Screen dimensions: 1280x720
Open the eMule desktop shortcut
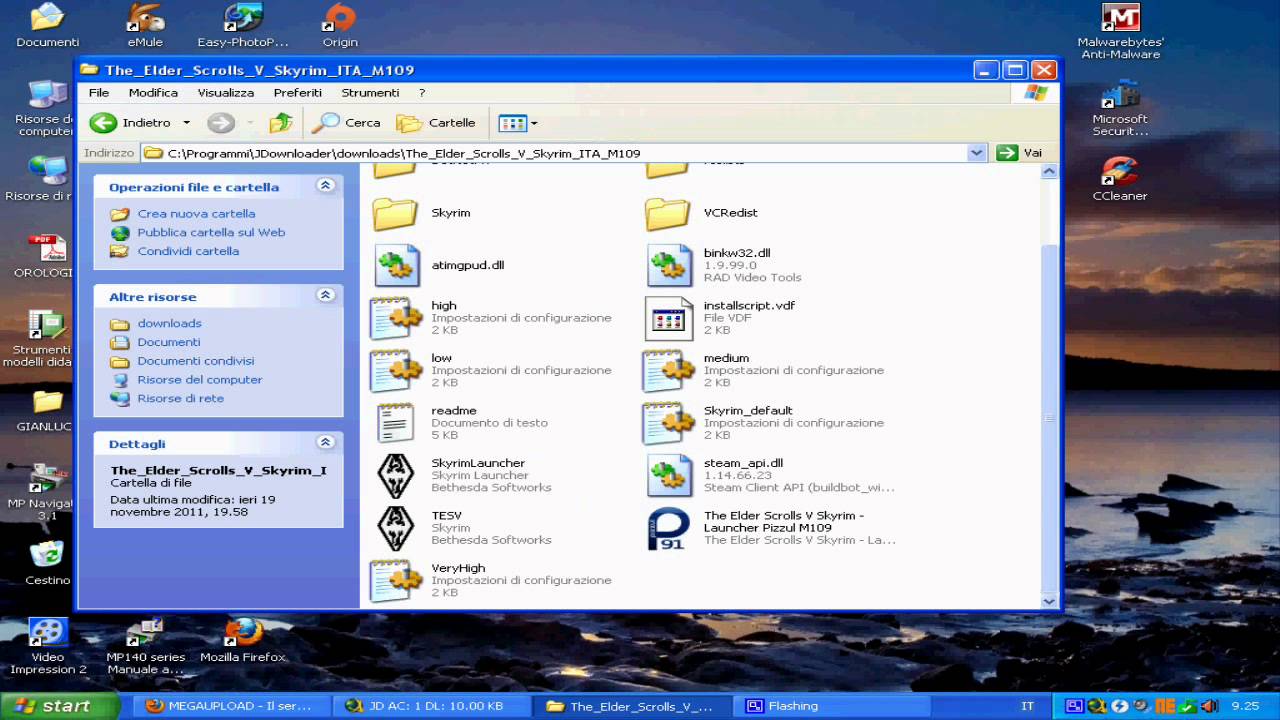145,25
